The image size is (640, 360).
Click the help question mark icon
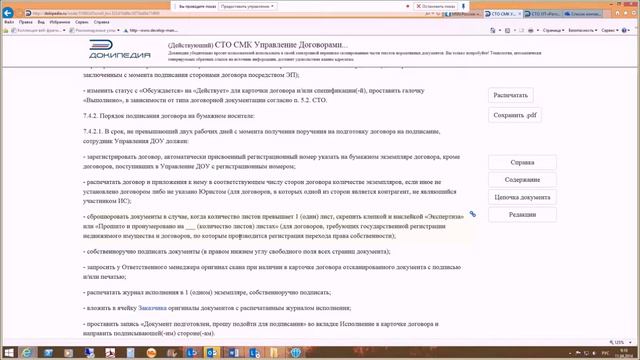pos(624,30)
